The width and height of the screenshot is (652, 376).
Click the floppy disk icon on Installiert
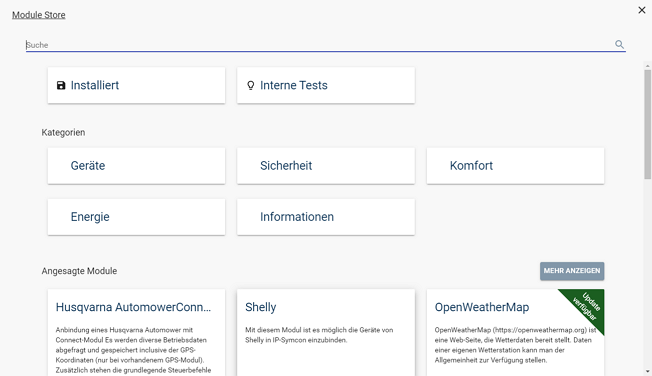[61, 85]
